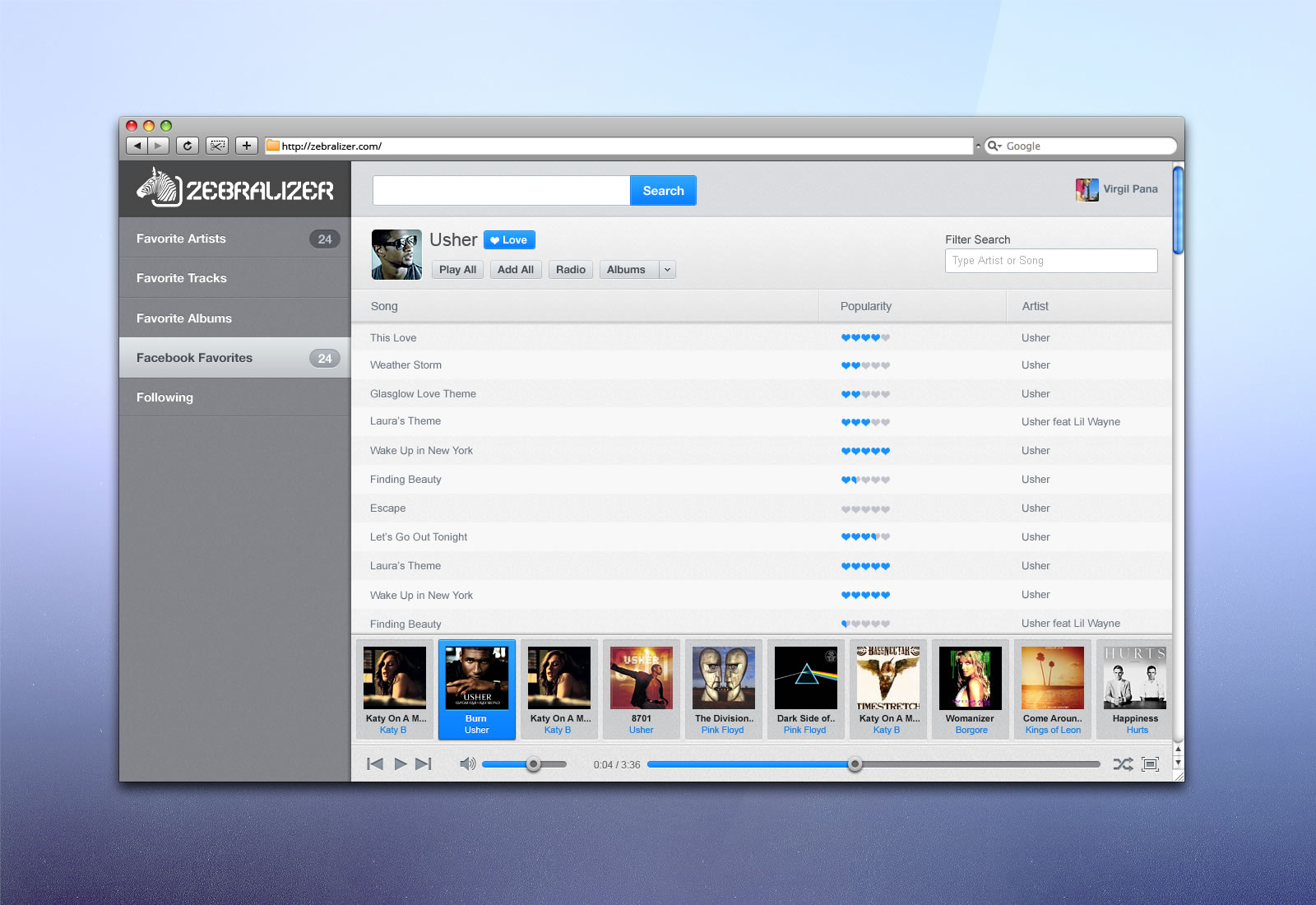The width and height of the screenshot is (1316, 905).
Task: Rate Escape using its popularity hearts
Action: pos(865,509)
